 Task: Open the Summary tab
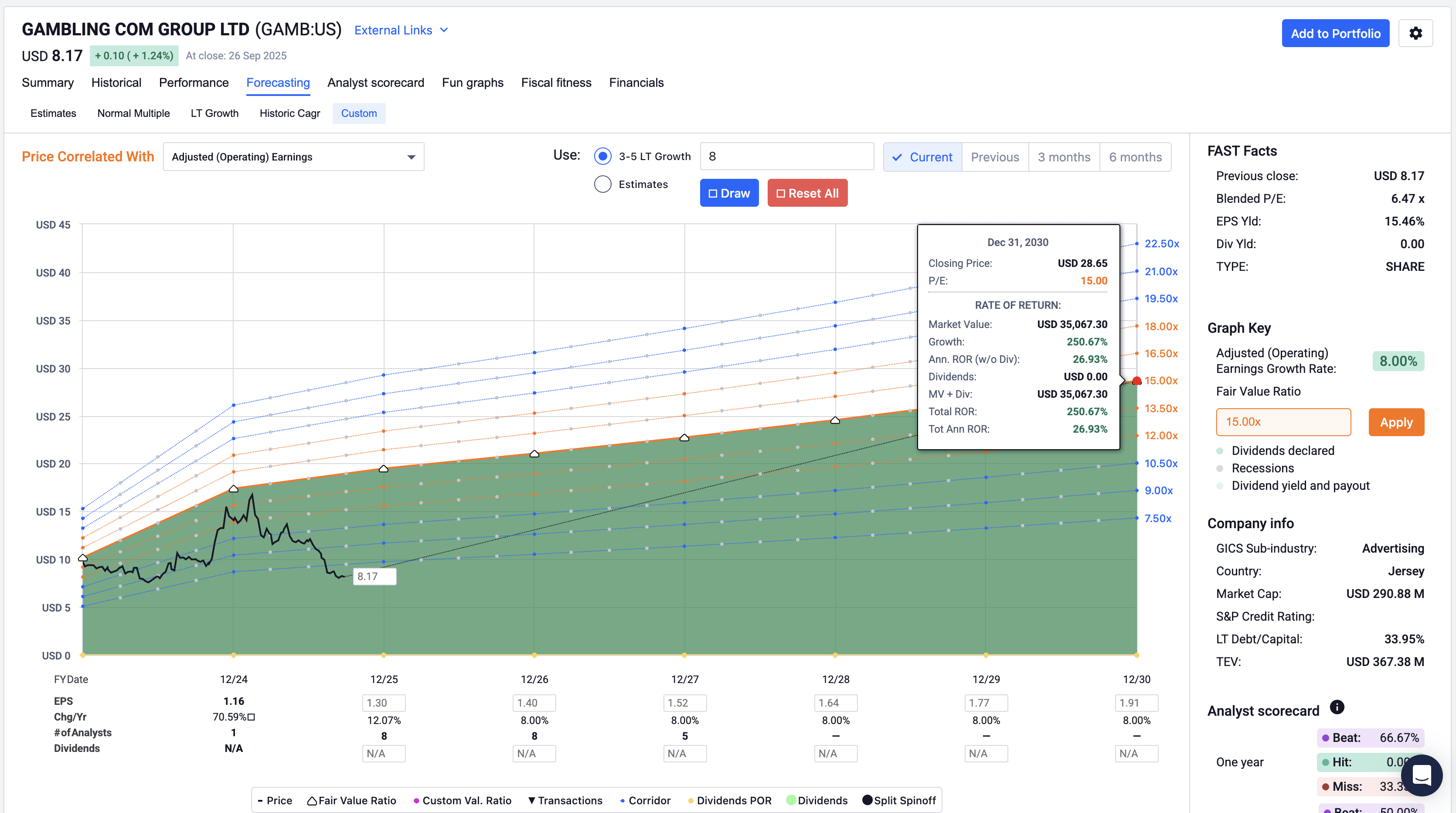[x=48, y=82]
